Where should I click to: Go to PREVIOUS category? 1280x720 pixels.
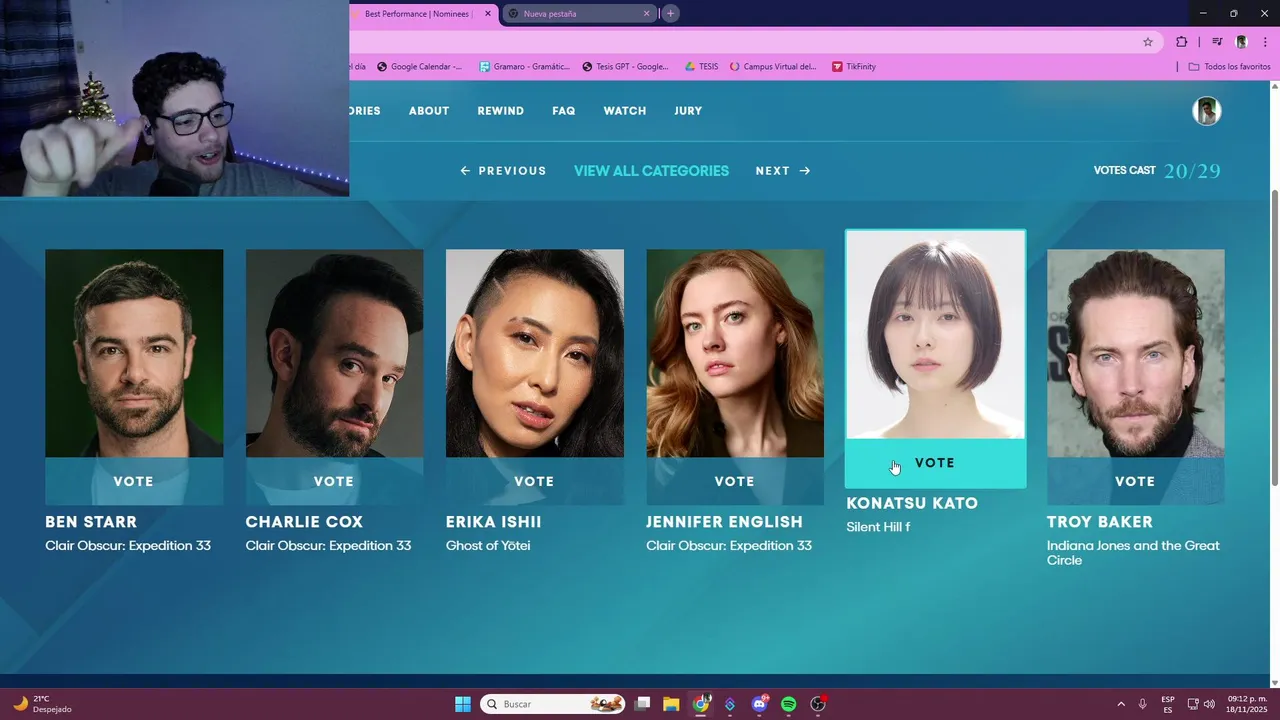(x=503, y=171)
